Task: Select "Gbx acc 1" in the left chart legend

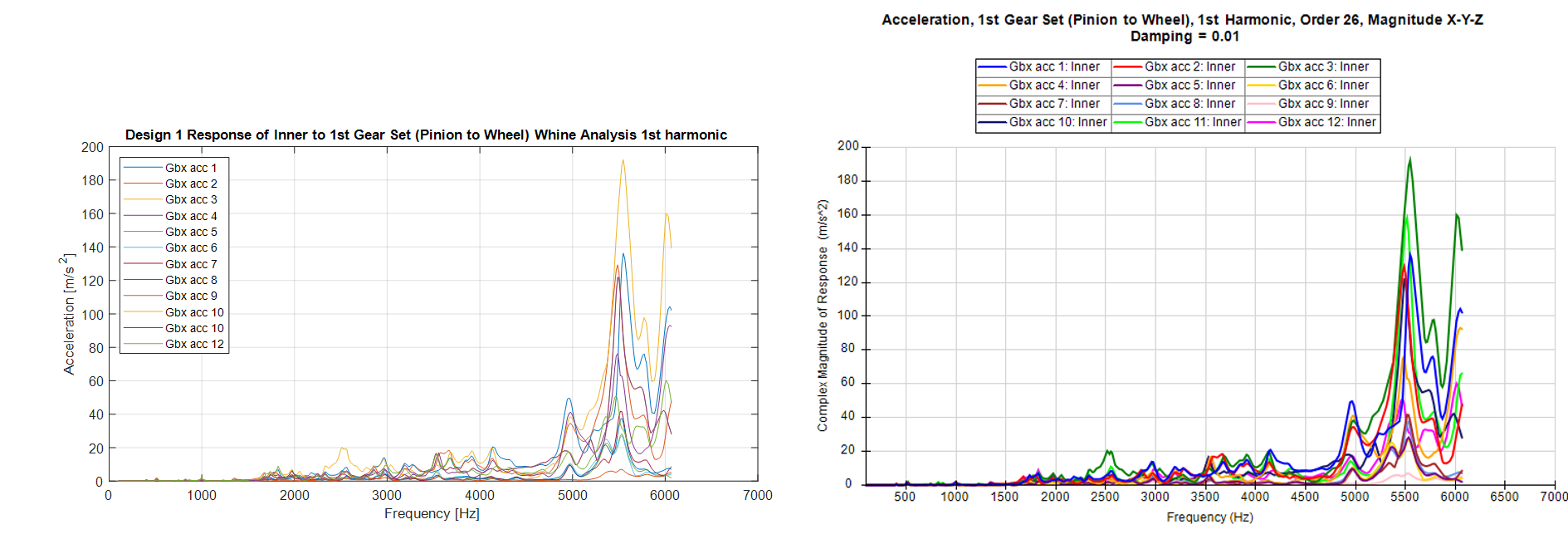Action: [191, 168]
